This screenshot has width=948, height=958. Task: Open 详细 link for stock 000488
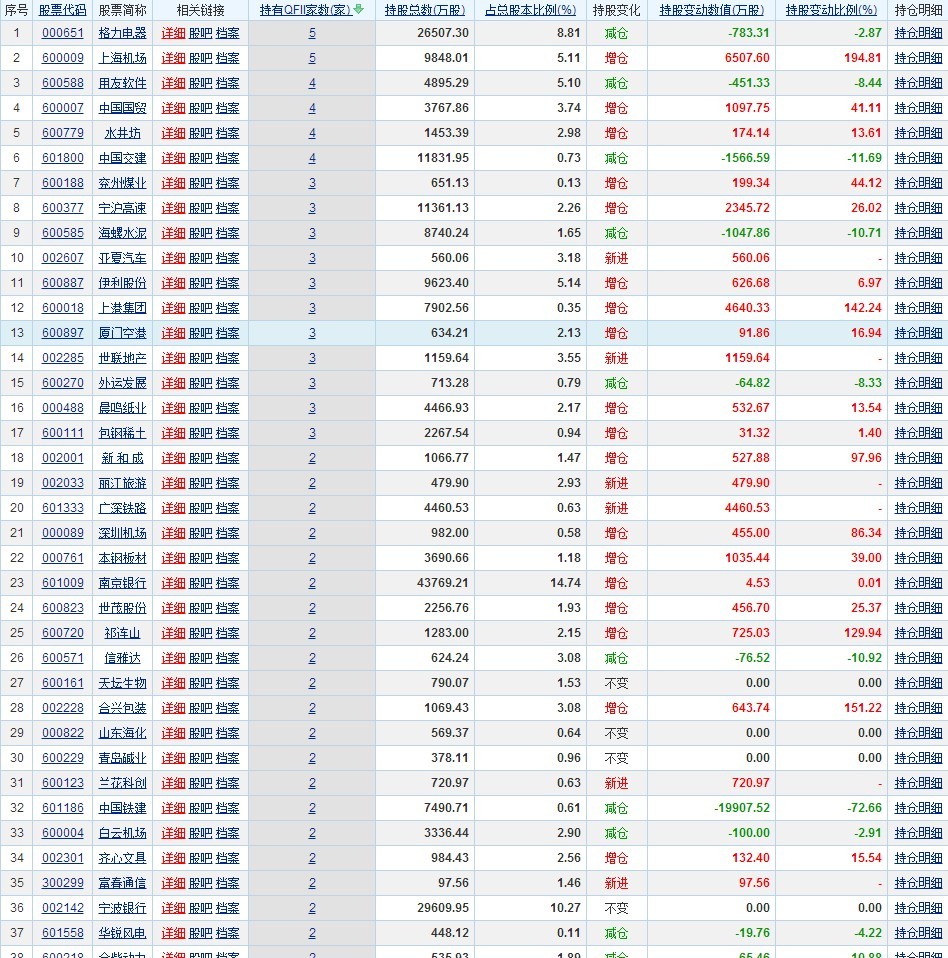point(173,408)
